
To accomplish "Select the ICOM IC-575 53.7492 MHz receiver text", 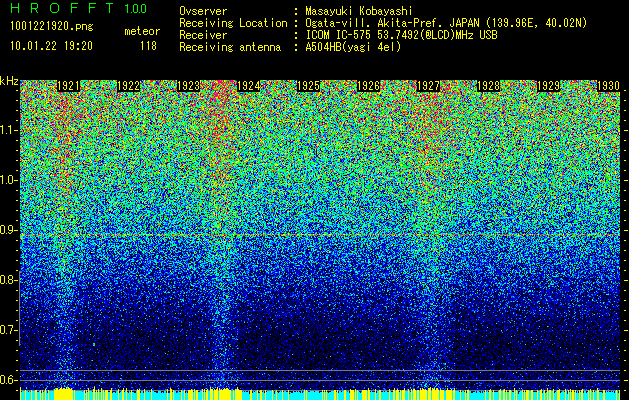I will (401, 35).
